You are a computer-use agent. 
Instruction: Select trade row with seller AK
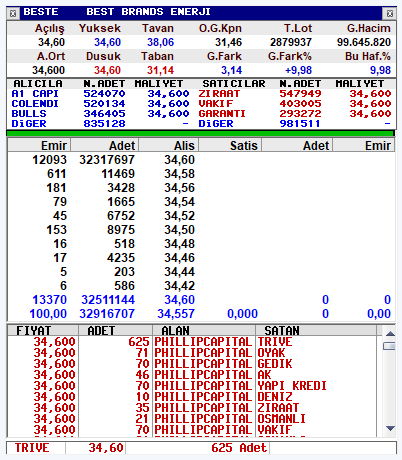[192, 375]
